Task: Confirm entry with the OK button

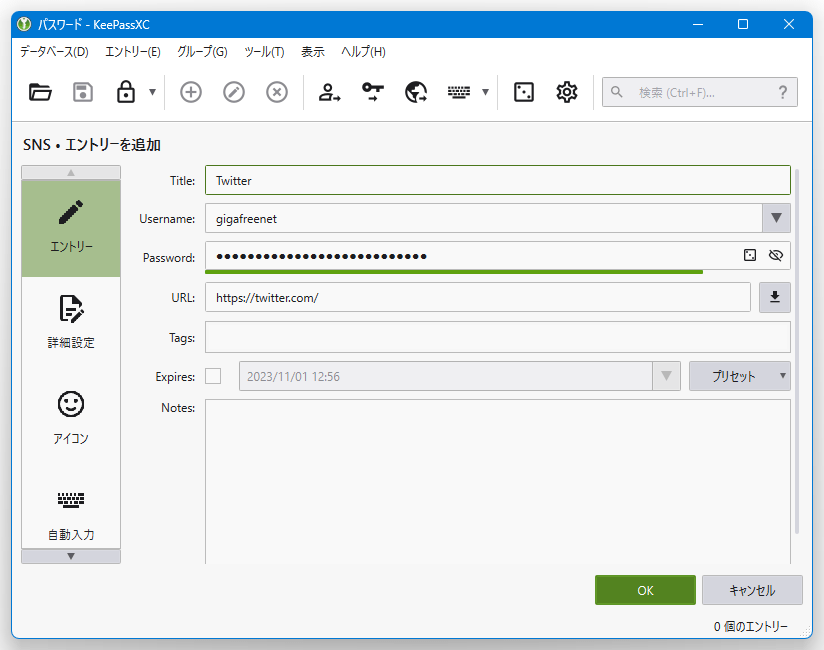Action: 645,590
